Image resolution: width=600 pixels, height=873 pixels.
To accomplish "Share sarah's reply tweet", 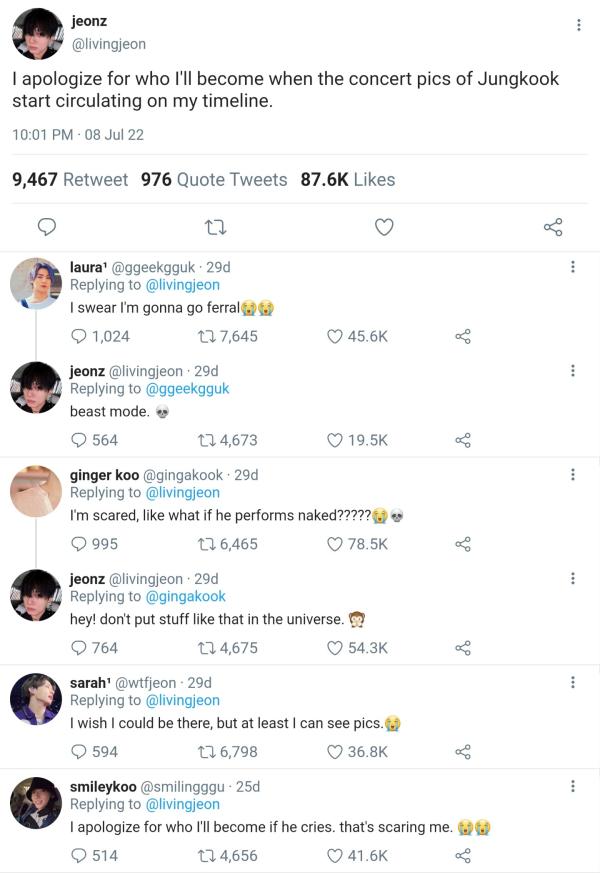I will point(462,752).
